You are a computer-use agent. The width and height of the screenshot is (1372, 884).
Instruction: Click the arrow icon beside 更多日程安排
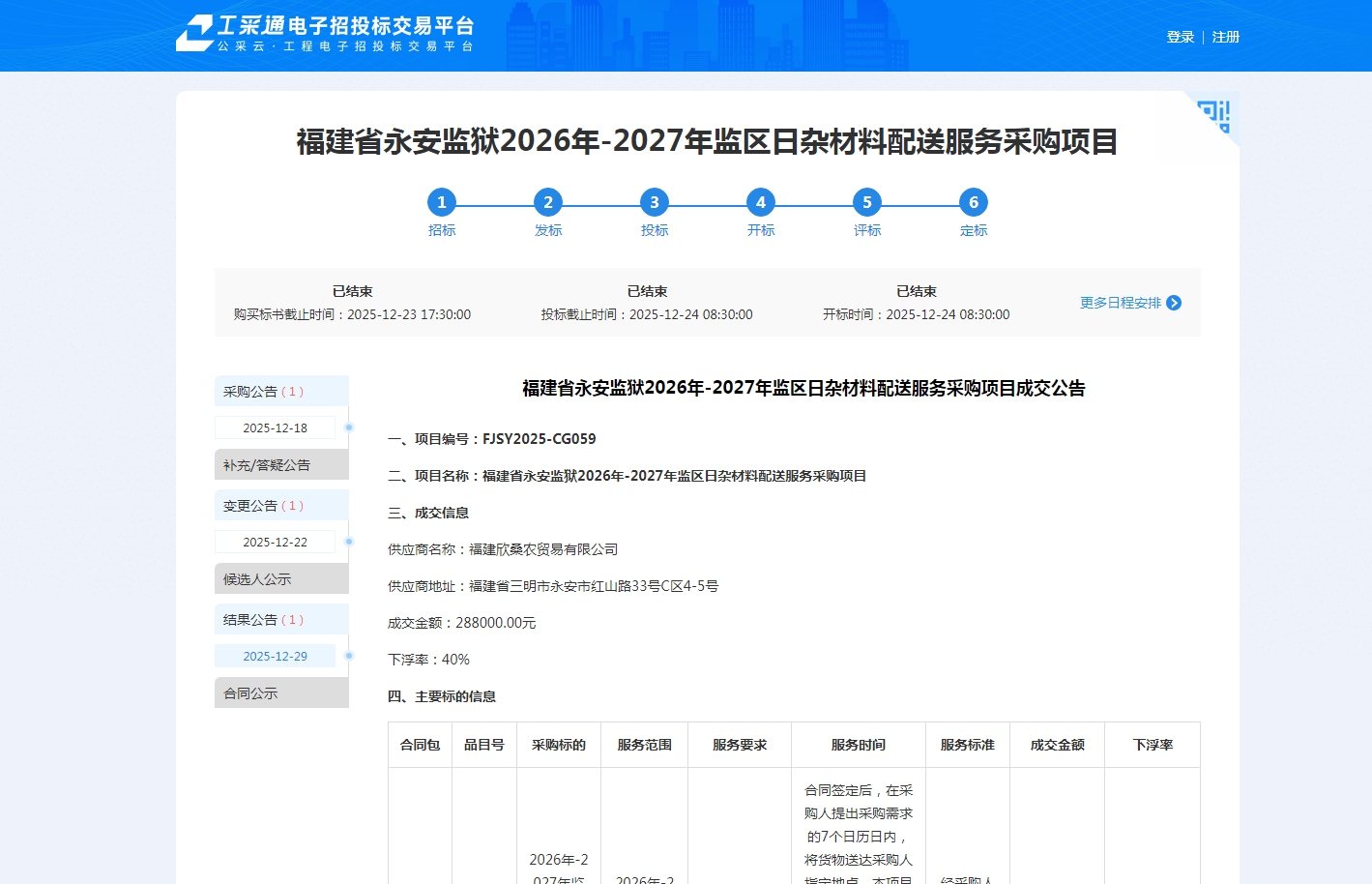coord(1174,303)
